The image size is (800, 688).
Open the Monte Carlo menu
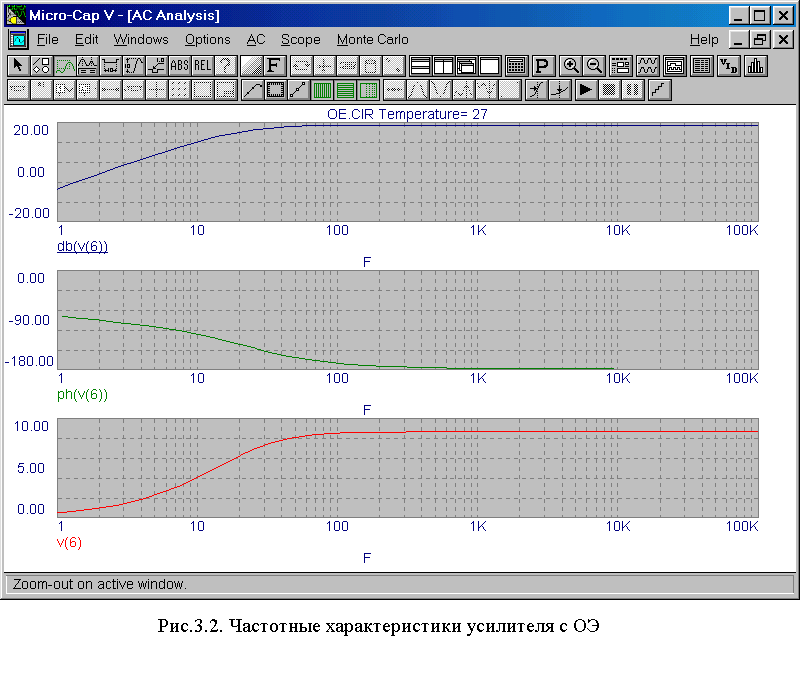pyautogui.click(x=372, y=40)
